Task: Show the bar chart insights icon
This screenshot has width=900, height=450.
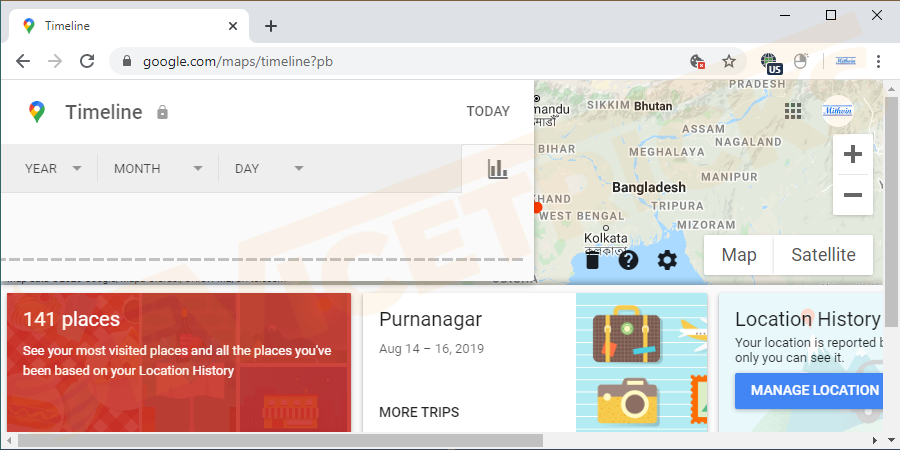Action: [497, 169]
